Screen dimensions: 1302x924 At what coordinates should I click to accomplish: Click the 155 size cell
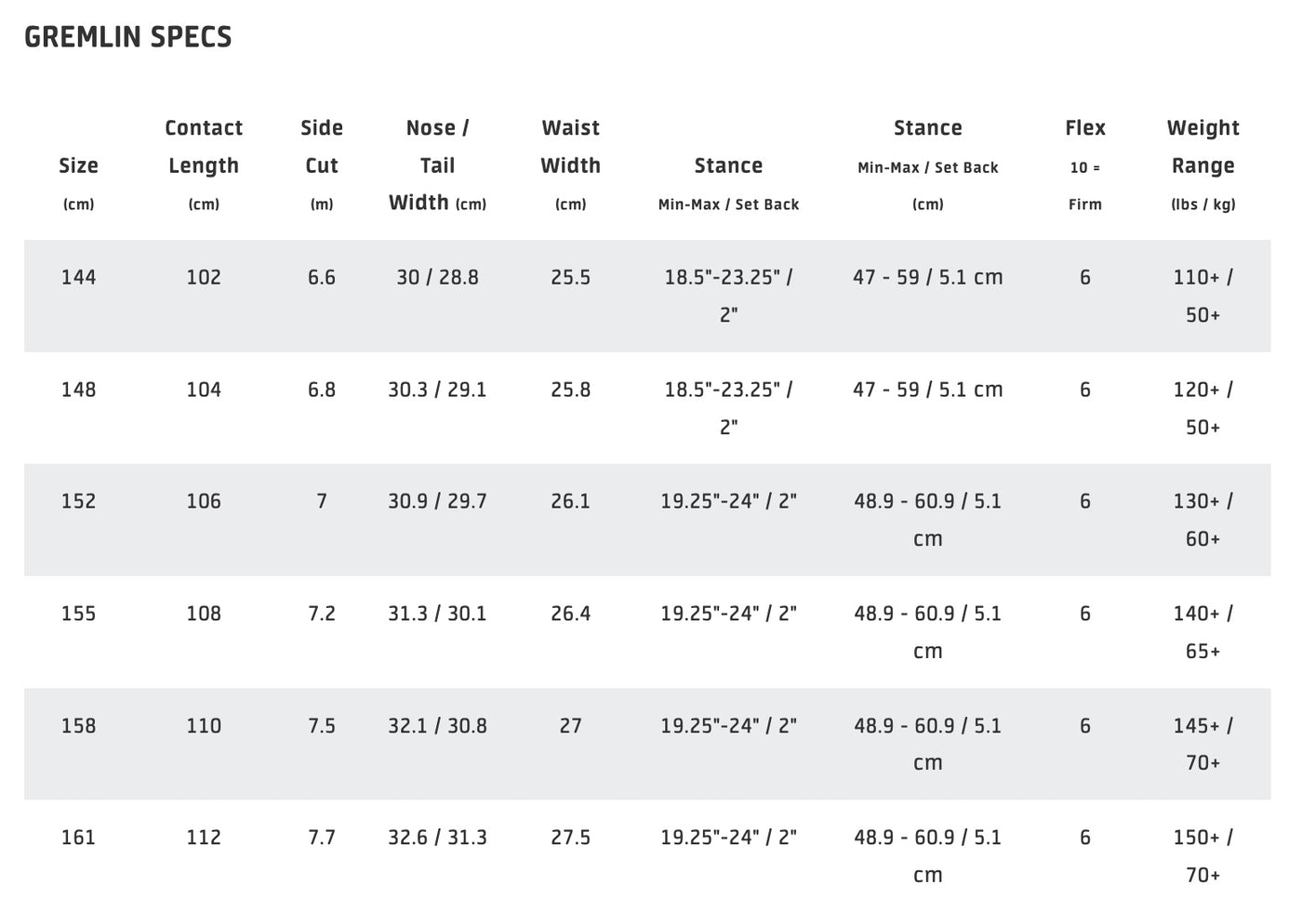(78, 614)
